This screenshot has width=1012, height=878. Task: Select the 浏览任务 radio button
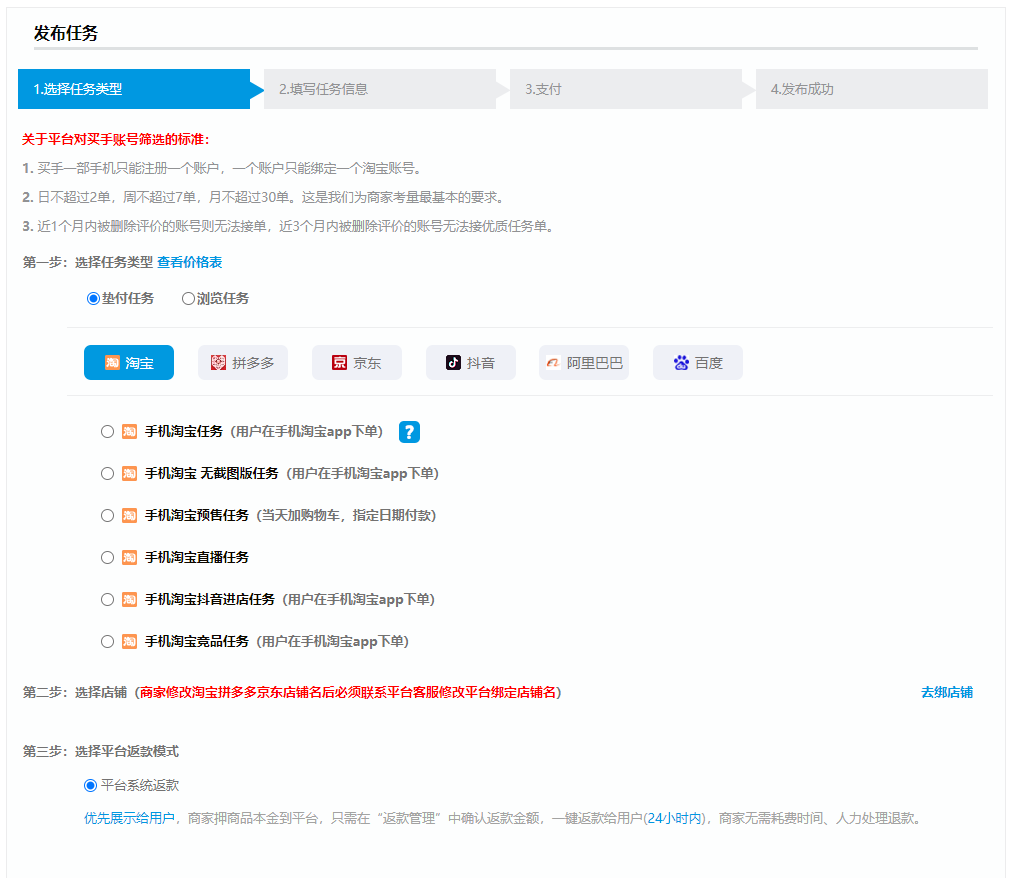(188, 298)
